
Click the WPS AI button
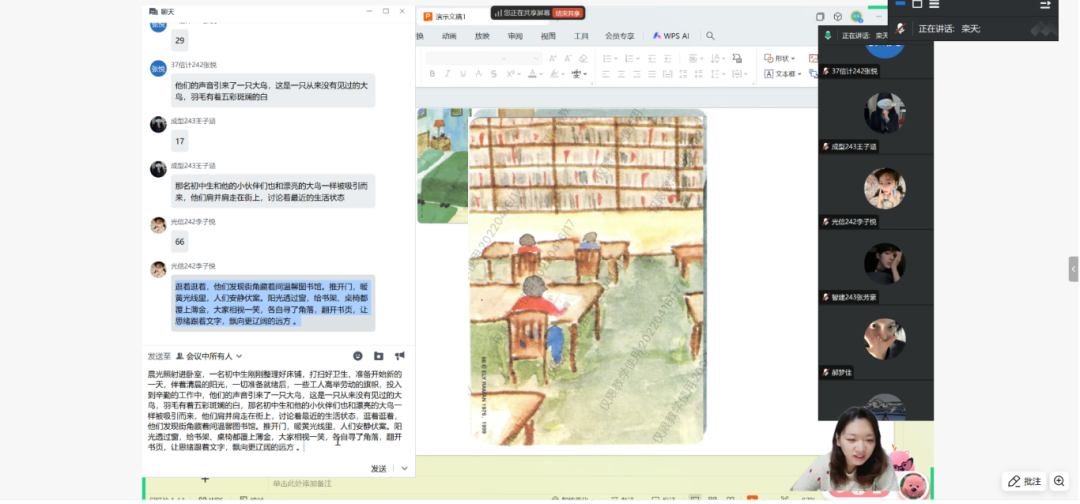point(671,36)
